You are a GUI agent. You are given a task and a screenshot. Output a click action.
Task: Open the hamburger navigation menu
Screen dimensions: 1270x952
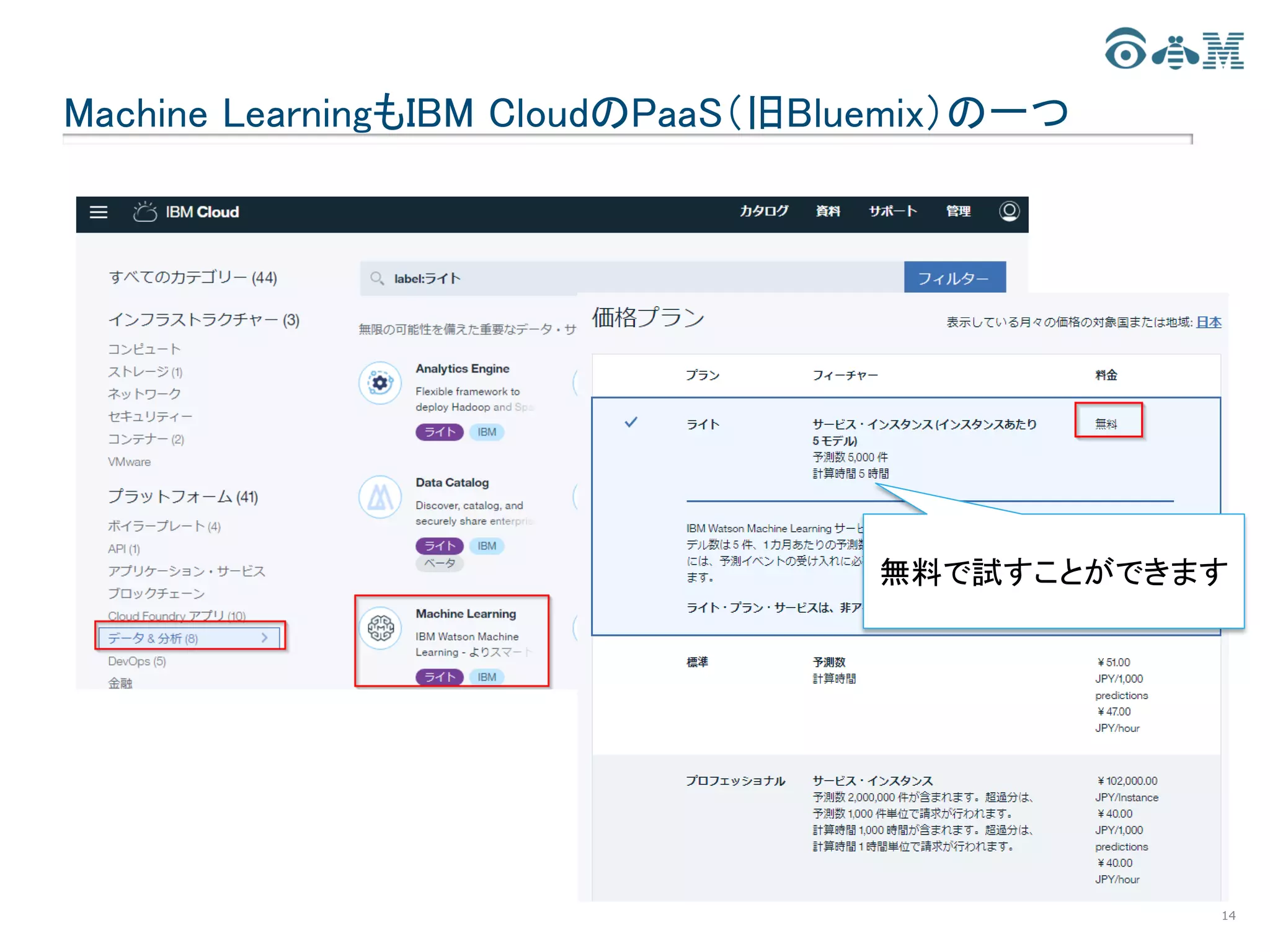point(99,213)
